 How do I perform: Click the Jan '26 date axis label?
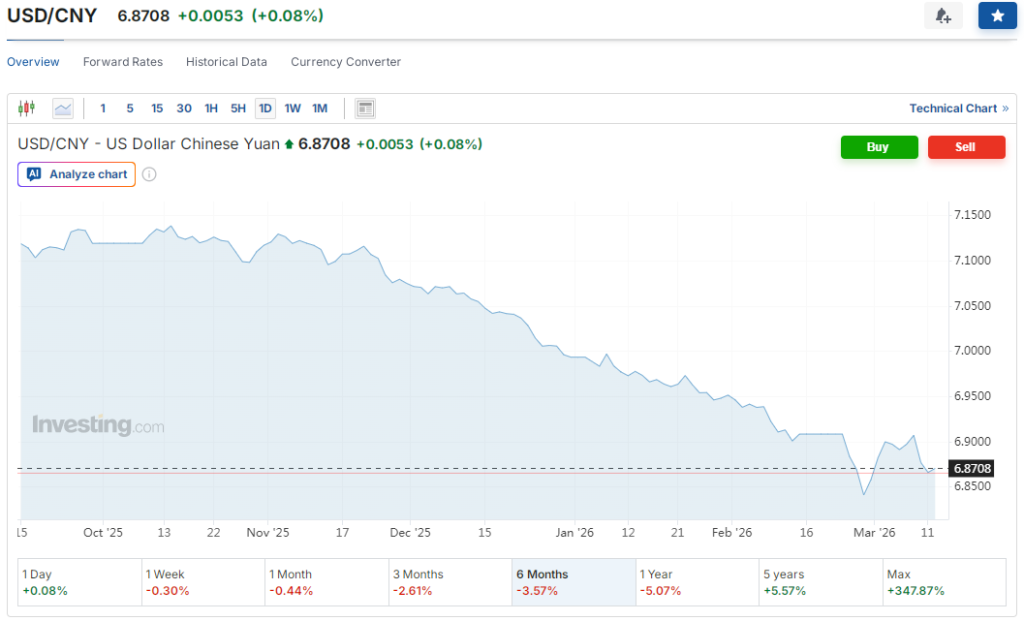coord(575,533)
